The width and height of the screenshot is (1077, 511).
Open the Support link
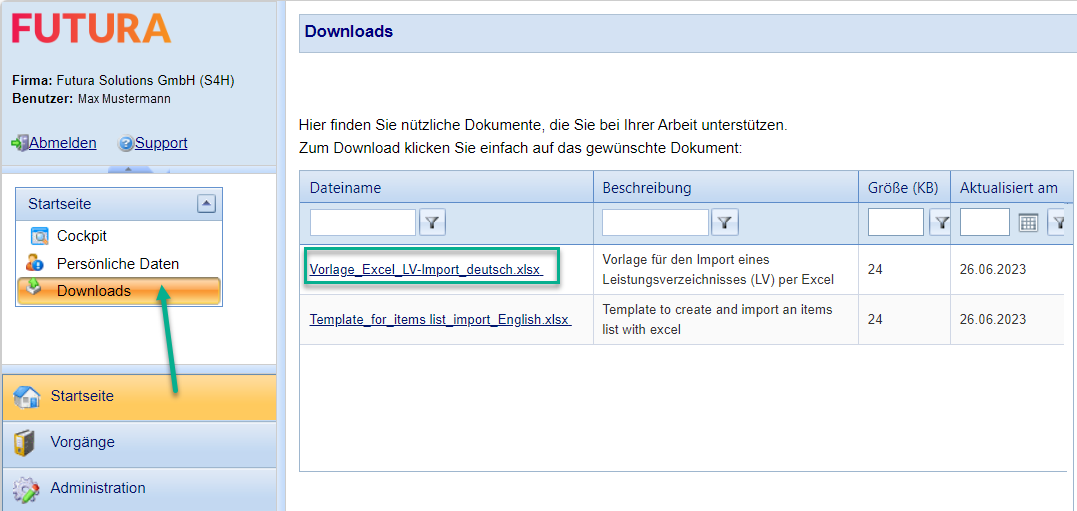point(161,143)
